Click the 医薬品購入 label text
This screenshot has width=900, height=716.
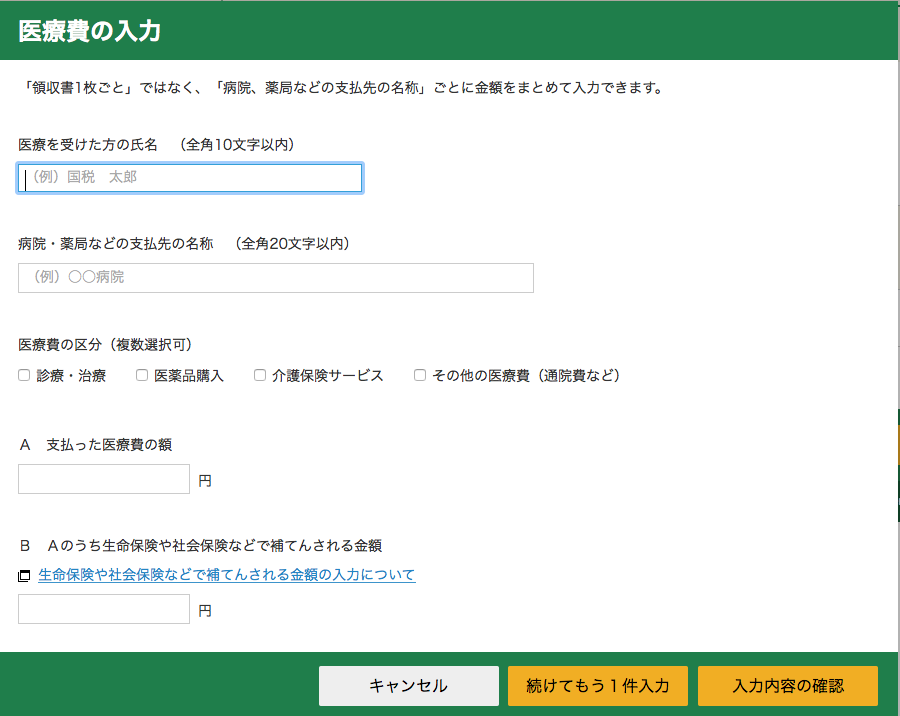tap(189, 376)
